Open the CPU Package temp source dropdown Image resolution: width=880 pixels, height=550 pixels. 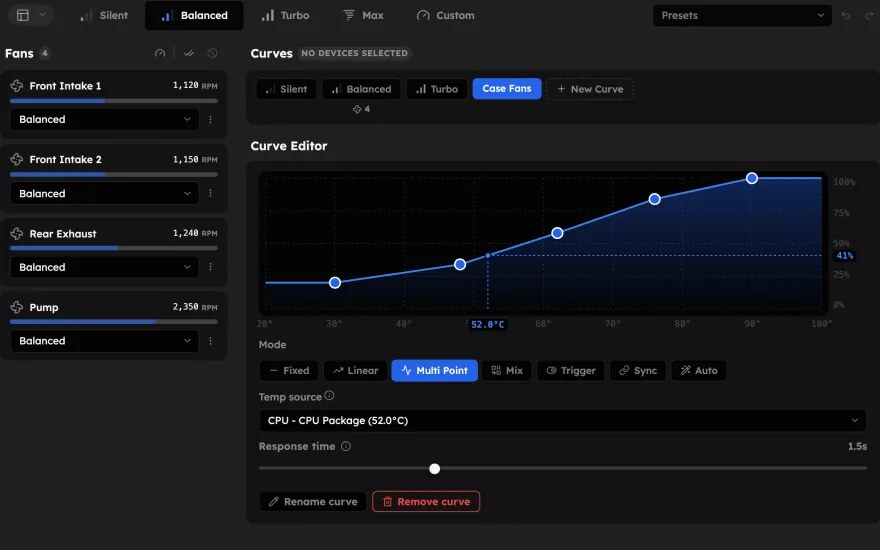pos(562,420)
